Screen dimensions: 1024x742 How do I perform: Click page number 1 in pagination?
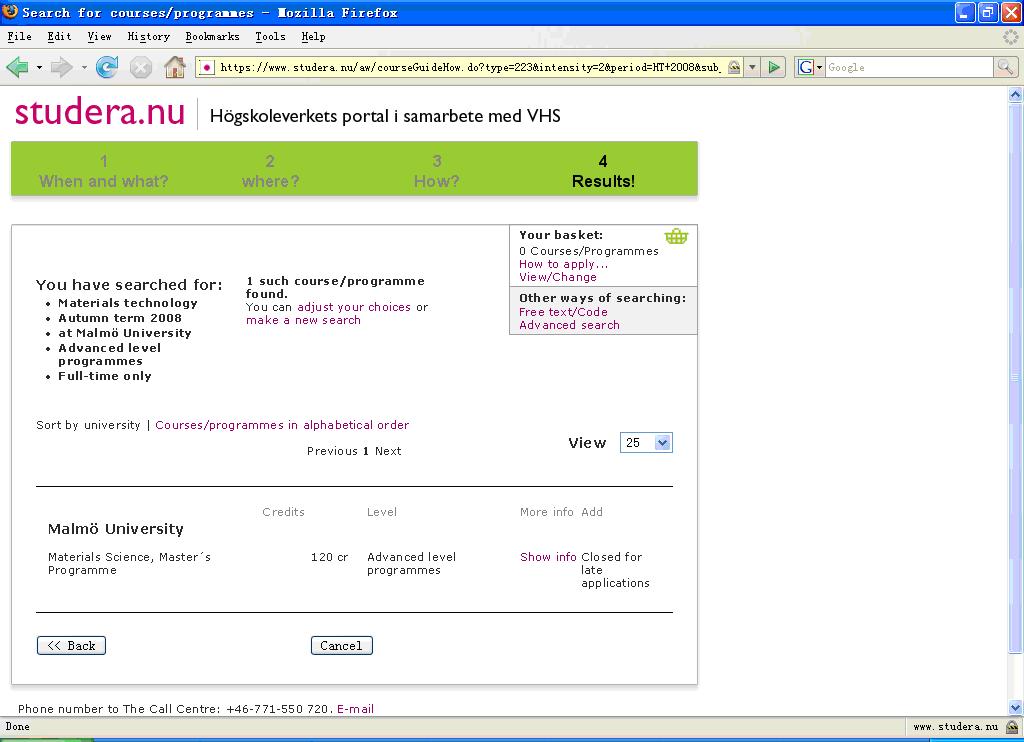(x=366, y=451)
